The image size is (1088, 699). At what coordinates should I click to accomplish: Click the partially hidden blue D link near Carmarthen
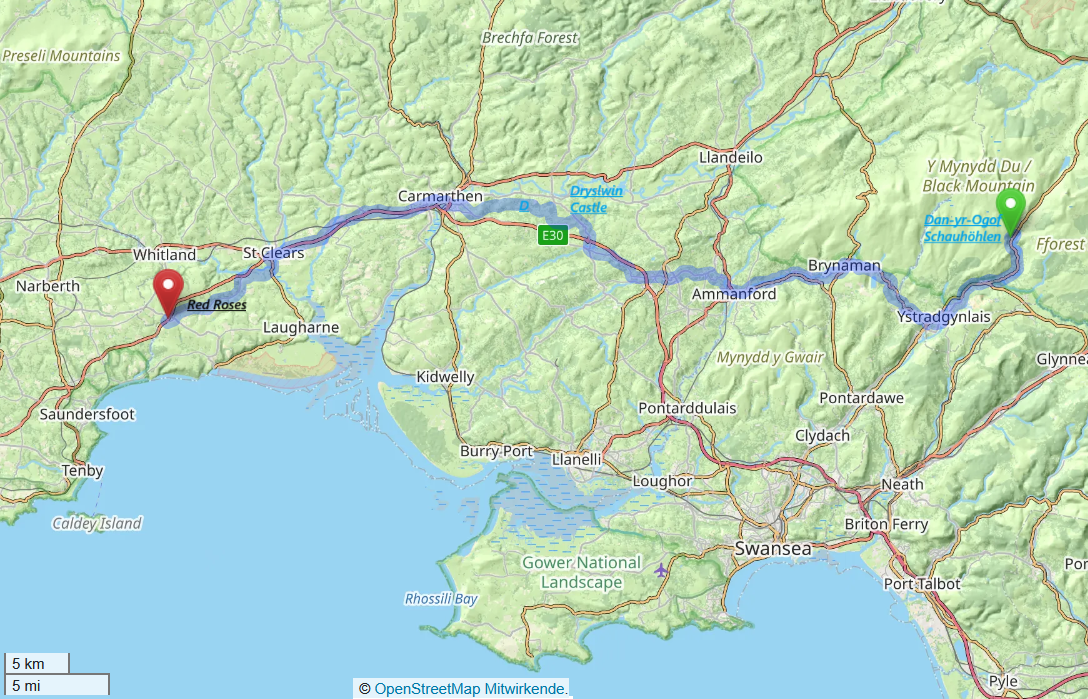(x=524, y=206)
